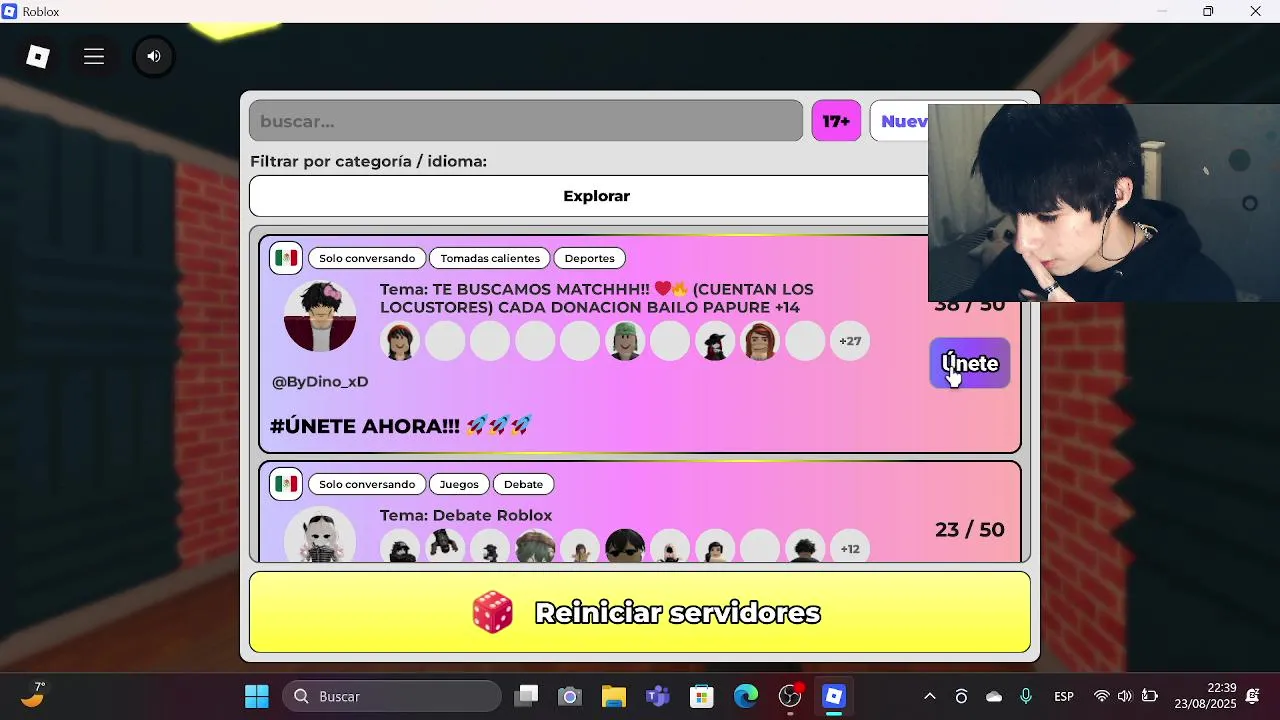Open the OneDrive cloud tray icon

point(994,696)
